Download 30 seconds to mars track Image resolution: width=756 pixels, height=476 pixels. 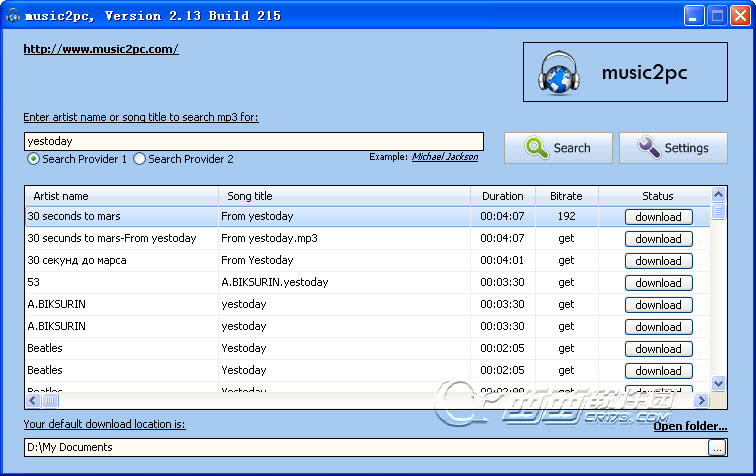(658, 217)
